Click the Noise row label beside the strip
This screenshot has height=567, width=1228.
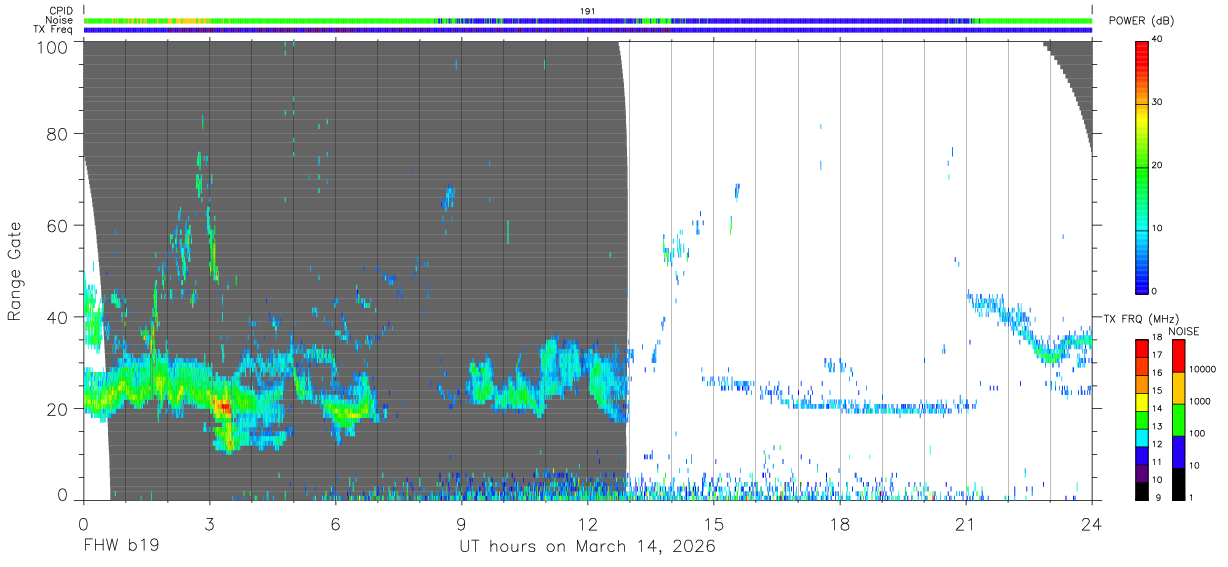click(60, 20)
